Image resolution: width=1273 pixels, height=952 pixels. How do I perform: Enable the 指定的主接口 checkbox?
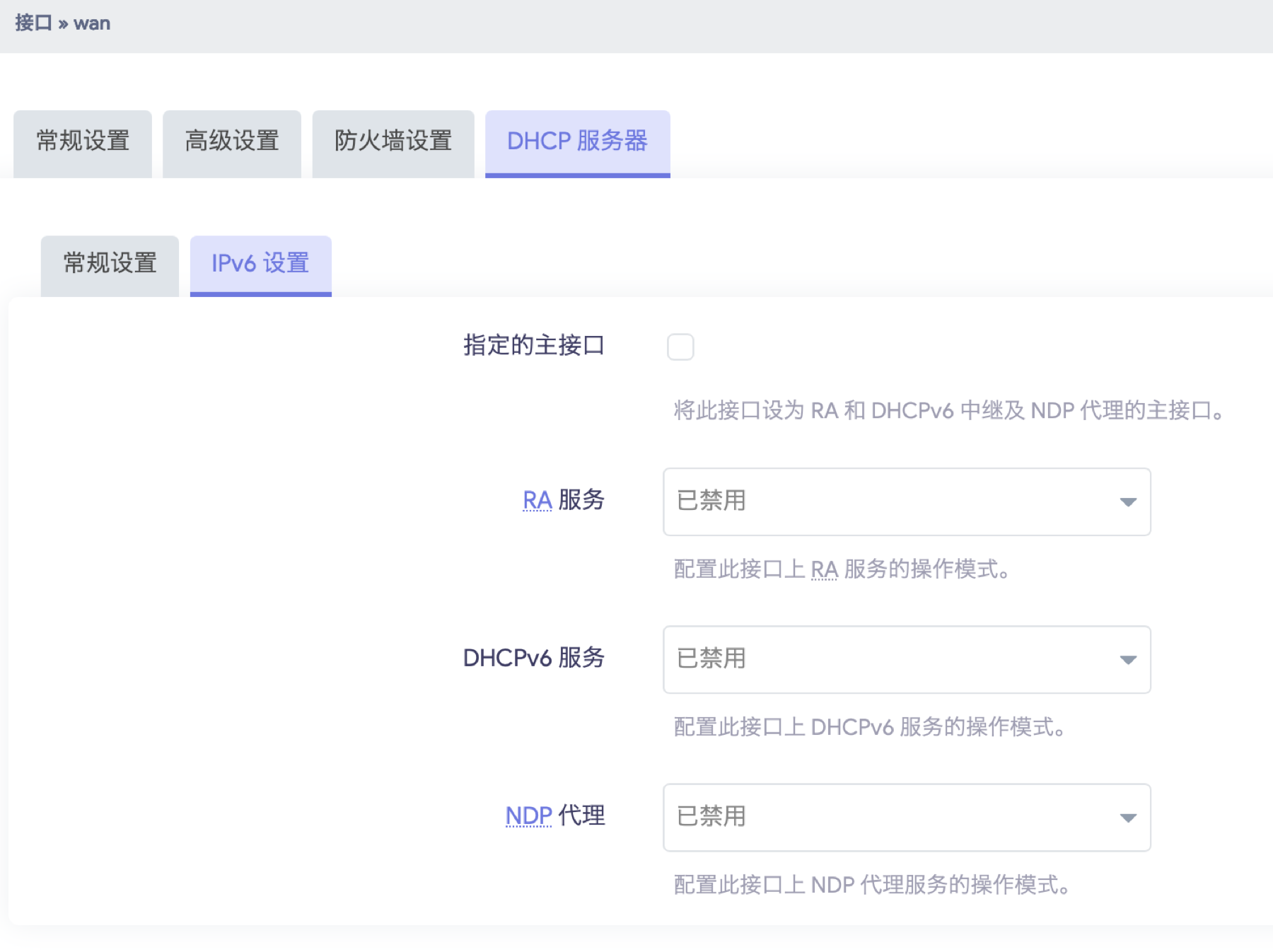tap(680, 347)
